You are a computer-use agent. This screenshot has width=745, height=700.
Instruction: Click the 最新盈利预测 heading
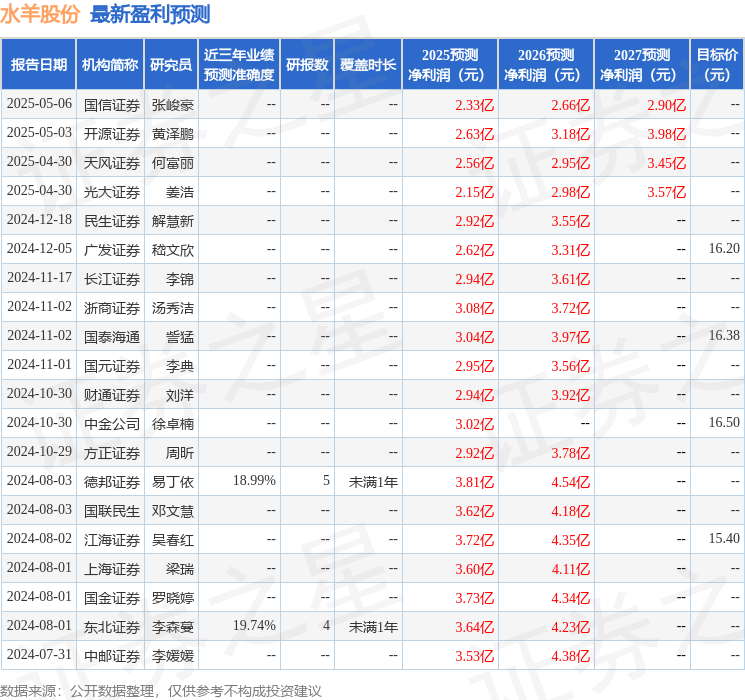pos(150,14)
